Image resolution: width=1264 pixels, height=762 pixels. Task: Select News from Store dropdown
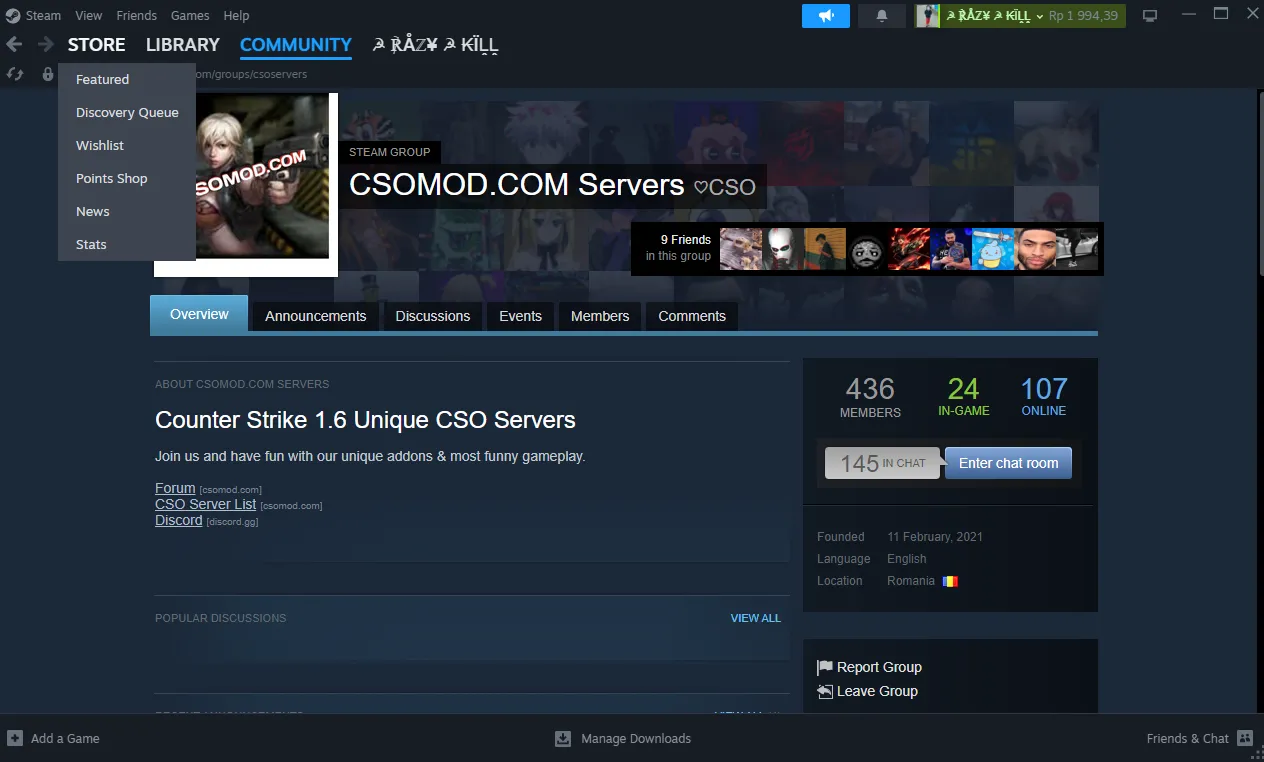click(127, 211)
